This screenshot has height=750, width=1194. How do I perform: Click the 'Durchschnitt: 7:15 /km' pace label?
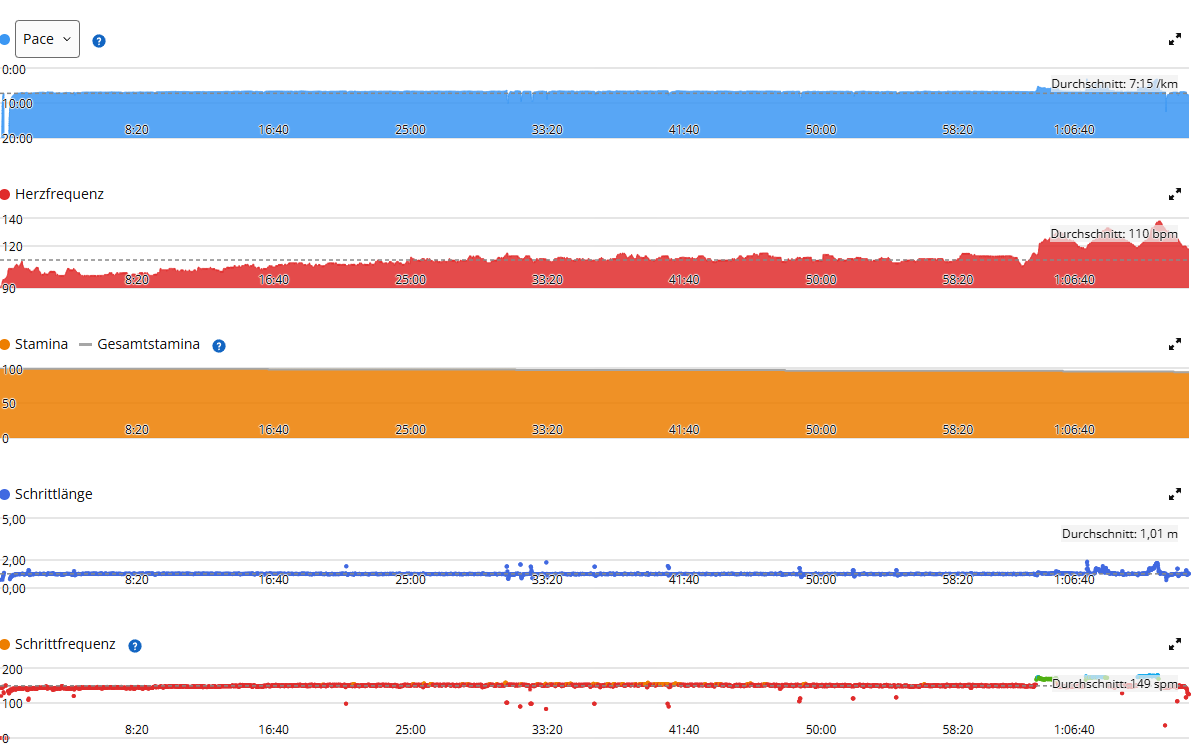coord(1114,84)
